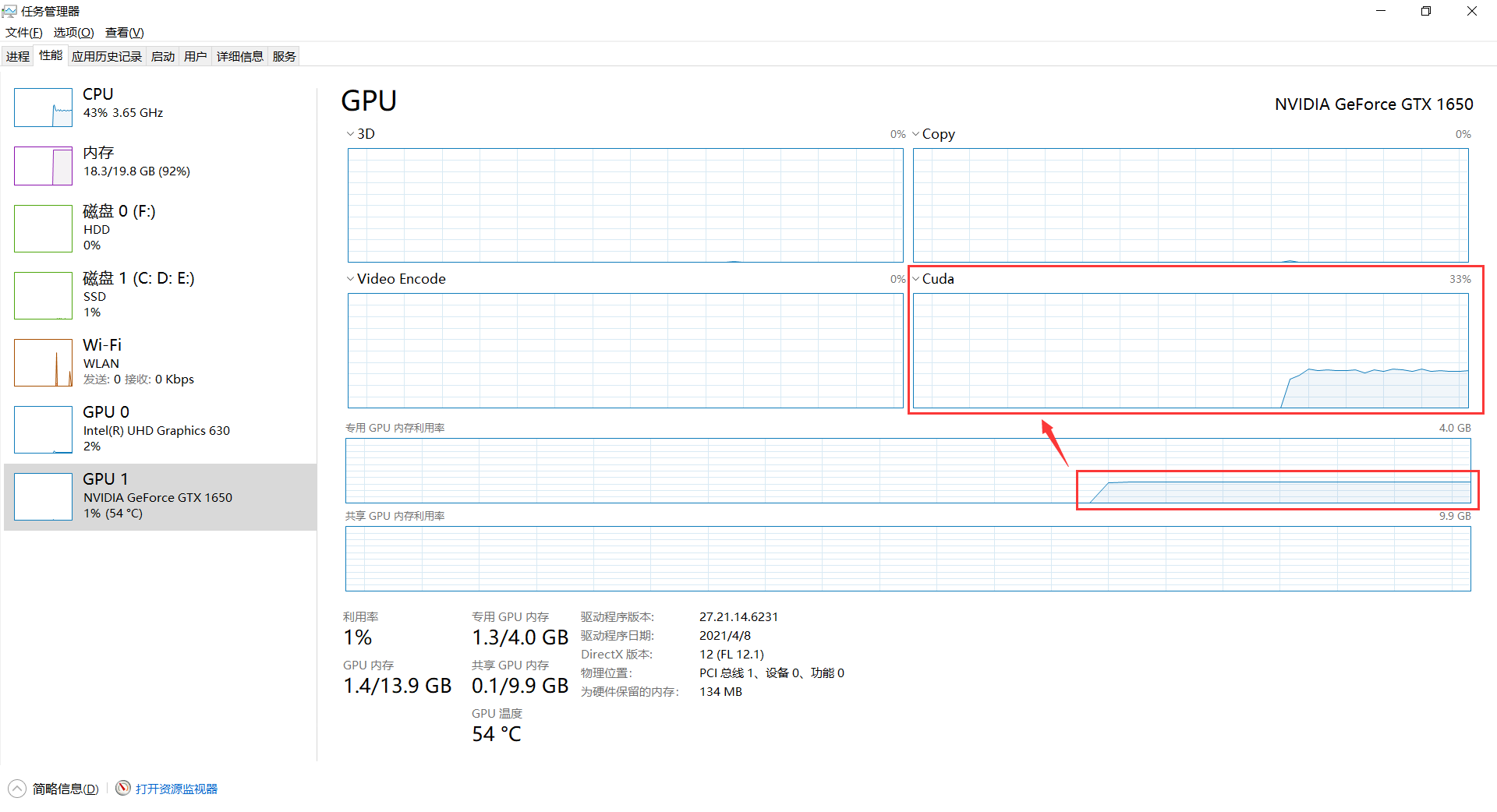1497x812 pixels.
Task: Click the Intel(R) UHD Graphics 630 label
Action: (157, 431)
